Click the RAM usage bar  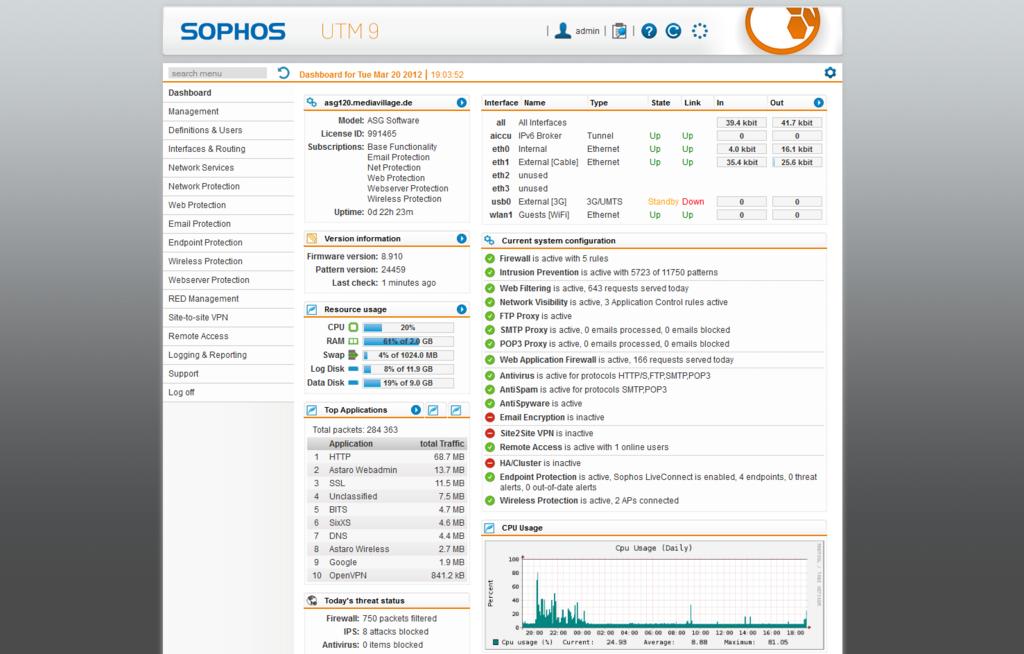[408, 341]
